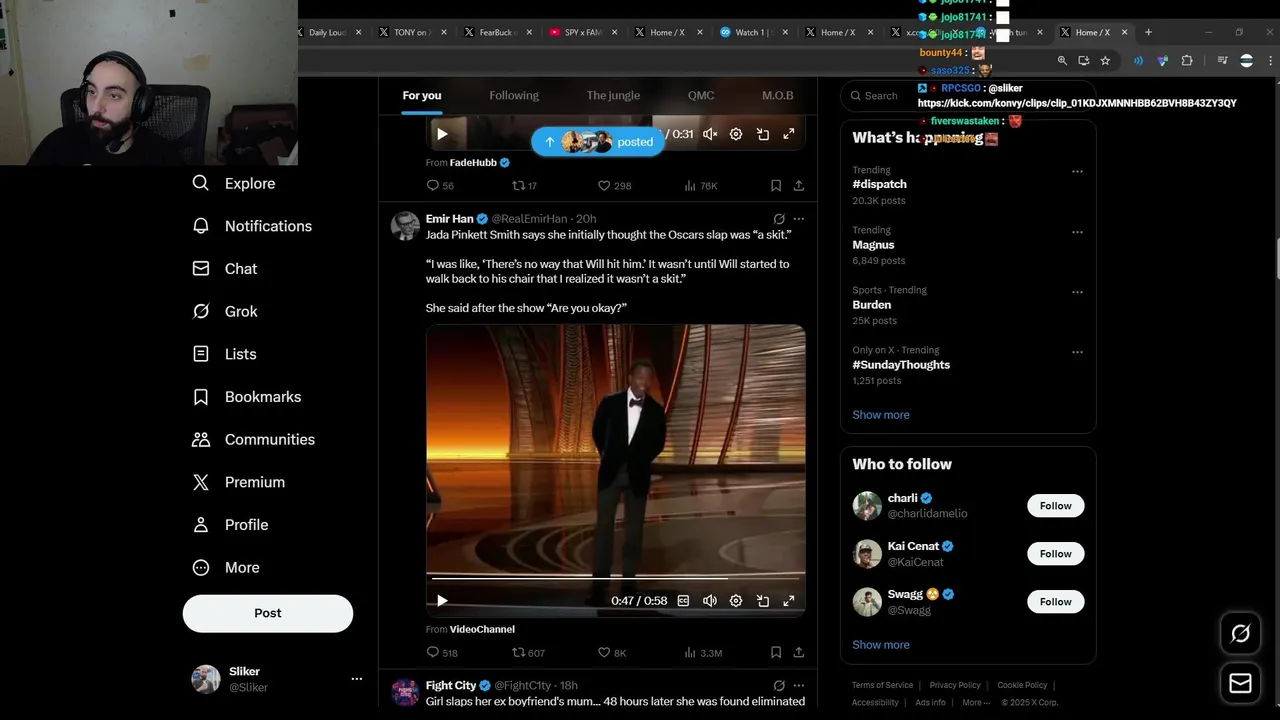Play the Oscars slap video

[442, 601]
